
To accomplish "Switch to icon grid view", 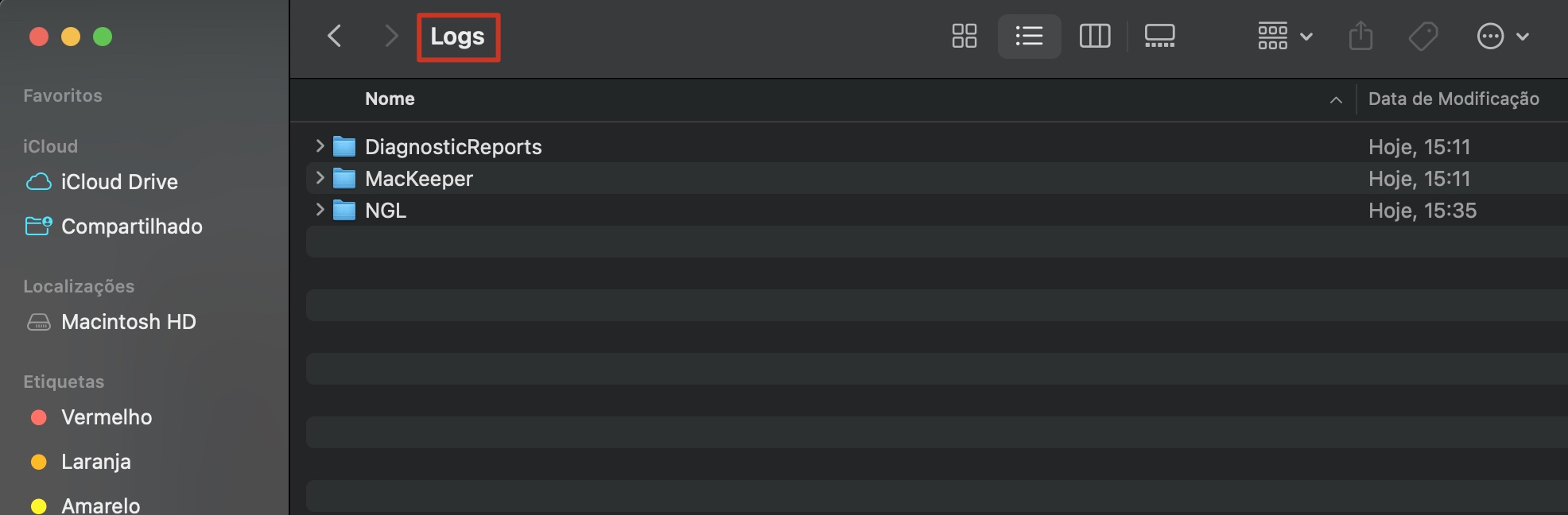I will tap(964, 36).
